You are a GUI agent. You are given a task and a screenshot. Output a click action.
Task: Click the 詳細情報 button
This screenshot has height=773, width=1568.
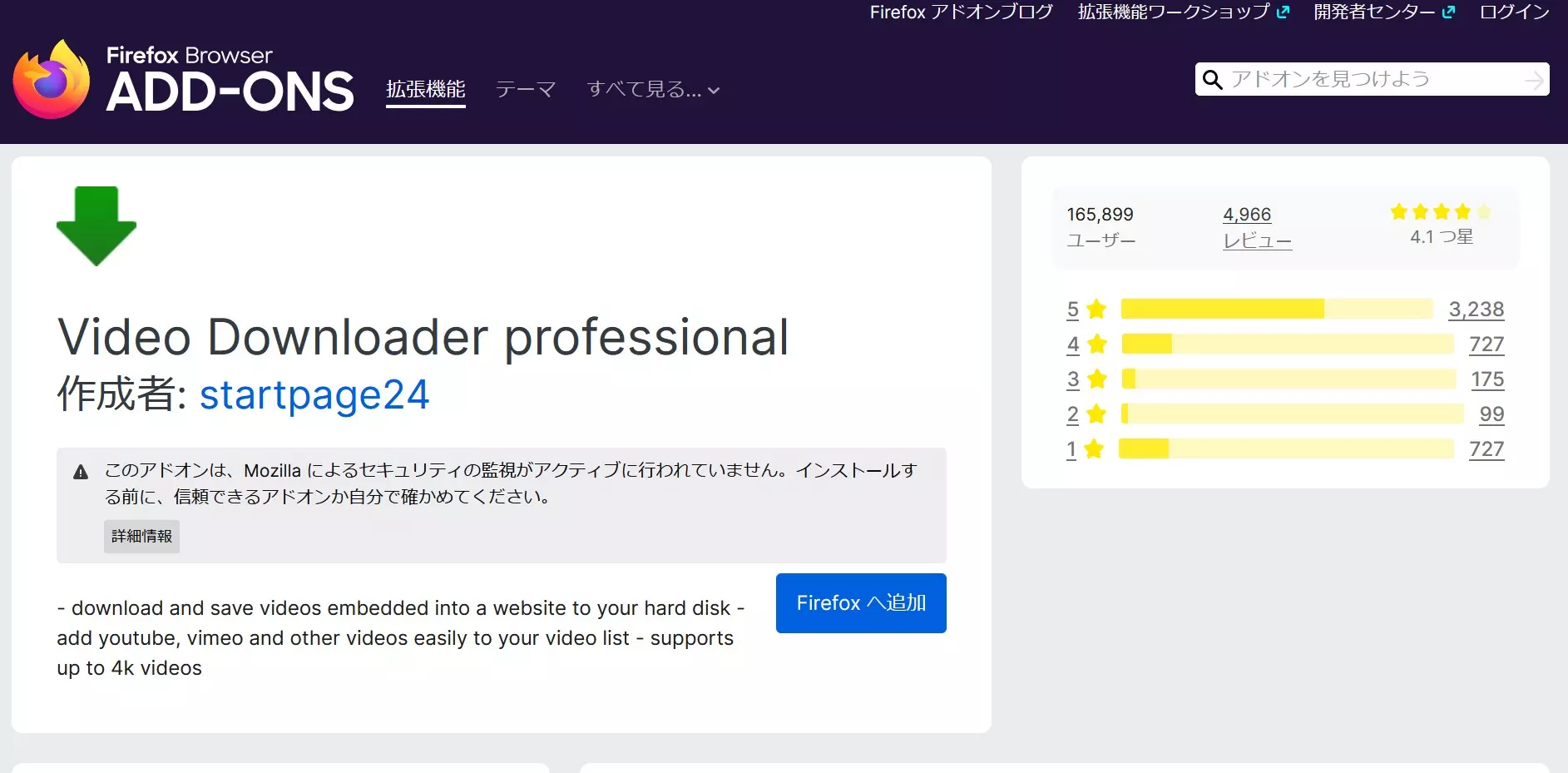(141, 537)
